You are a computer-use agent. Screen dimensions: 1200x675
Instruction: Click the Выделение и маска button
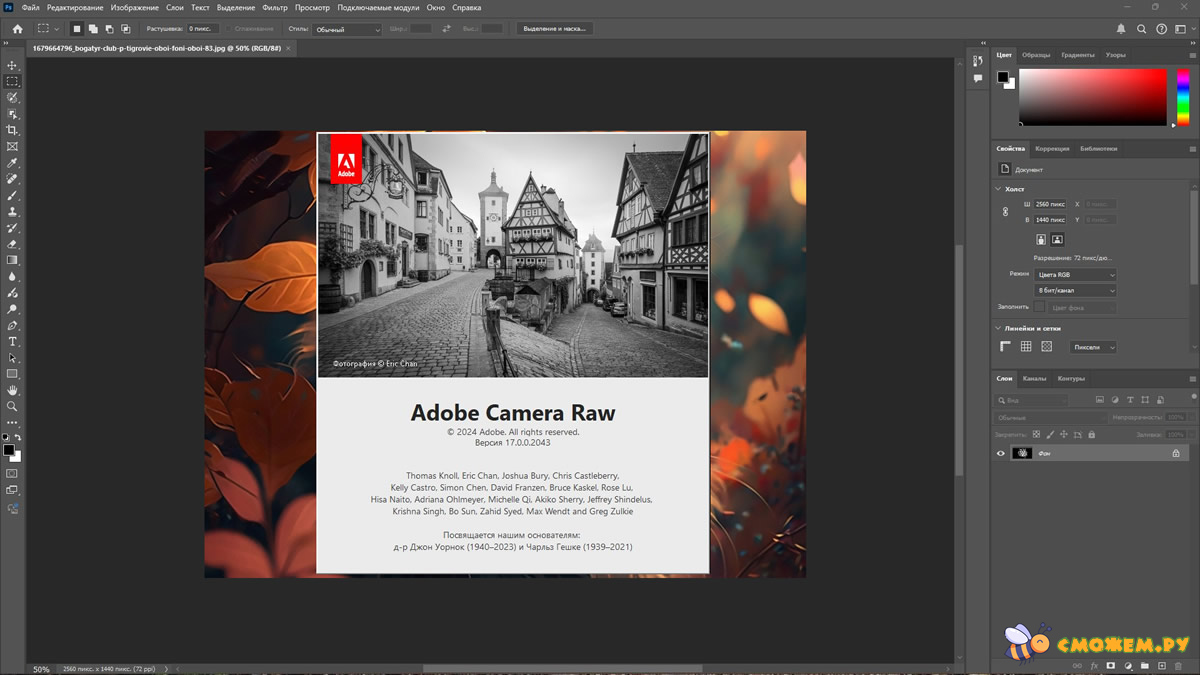tap(555, 29)
